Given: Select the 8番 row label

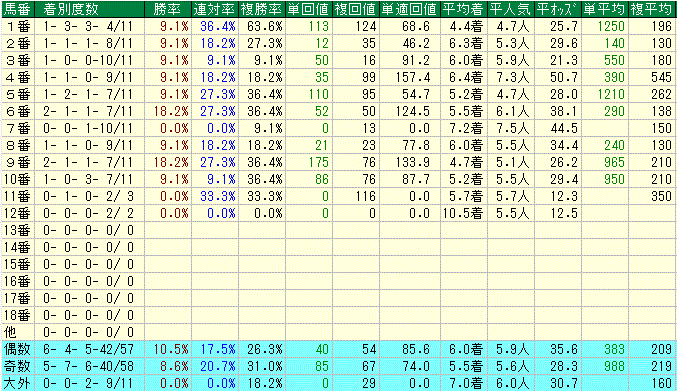Looking at the screenshot, I should tap(18, 145).
